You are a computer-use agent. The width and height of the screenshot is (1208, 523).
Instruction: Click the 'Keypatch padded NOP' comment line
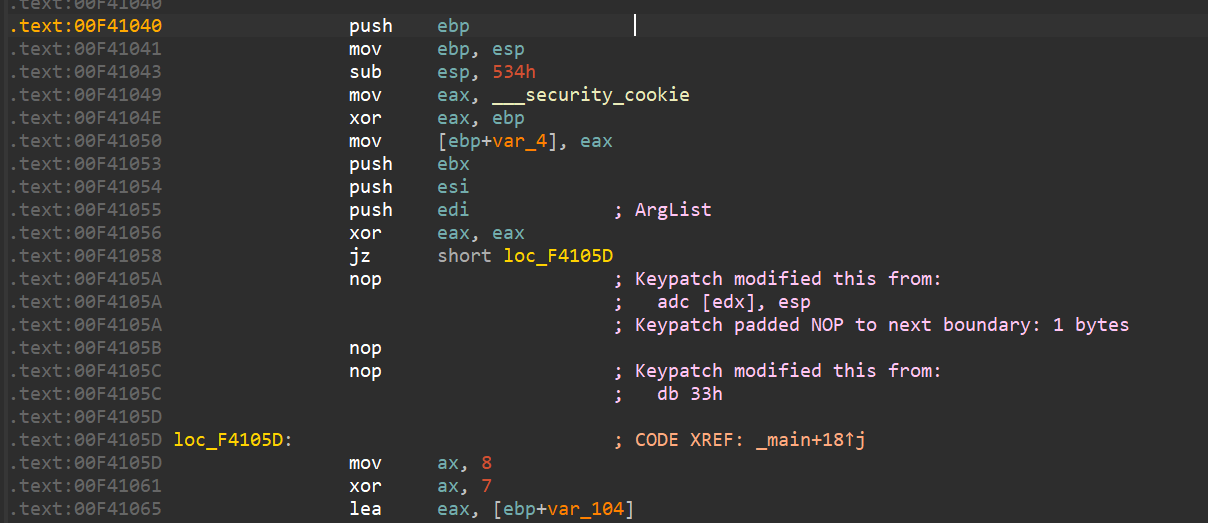pos(882,325)
